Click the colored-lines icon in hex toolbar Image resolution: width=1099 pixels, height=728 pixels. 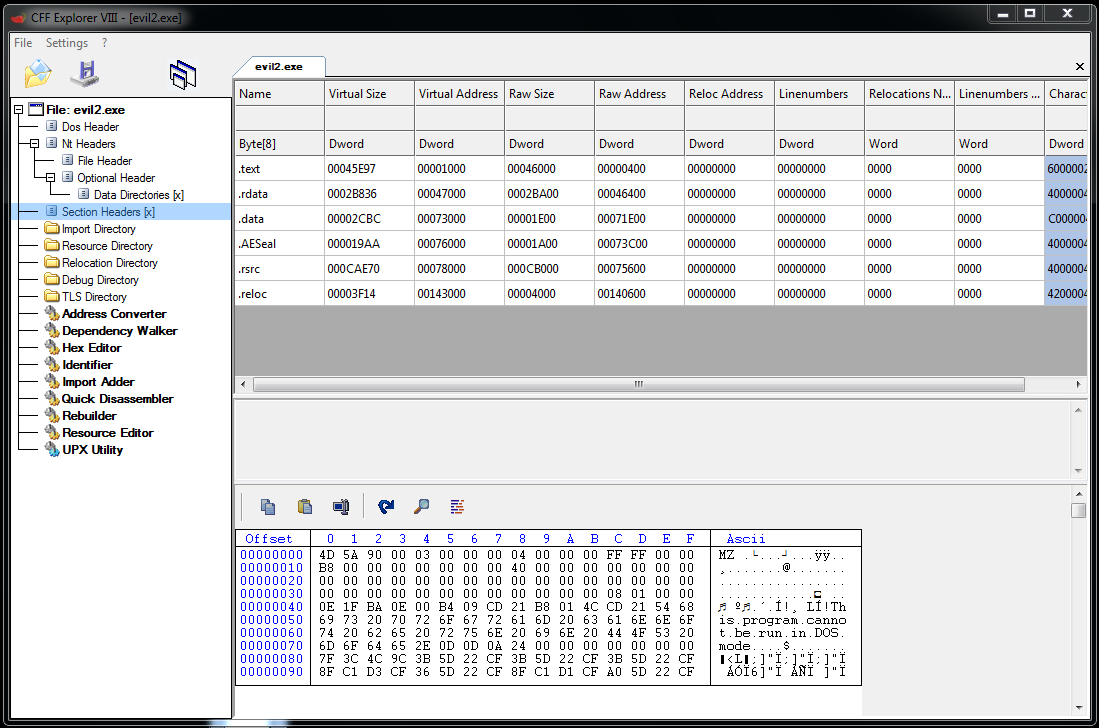tap(457, 507)
